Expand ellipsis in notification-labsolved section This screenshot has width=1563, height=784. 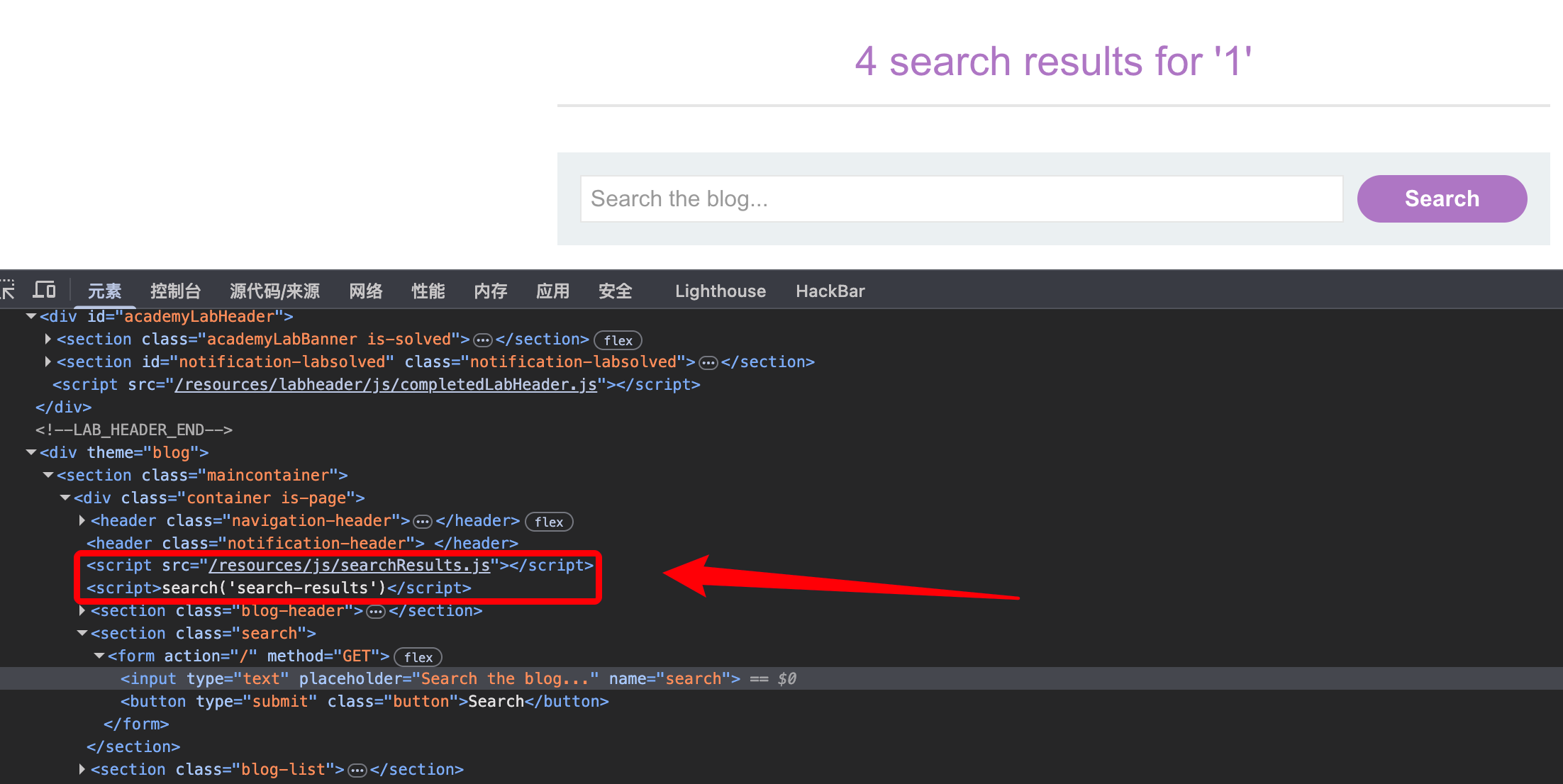(x=708, y=363)
